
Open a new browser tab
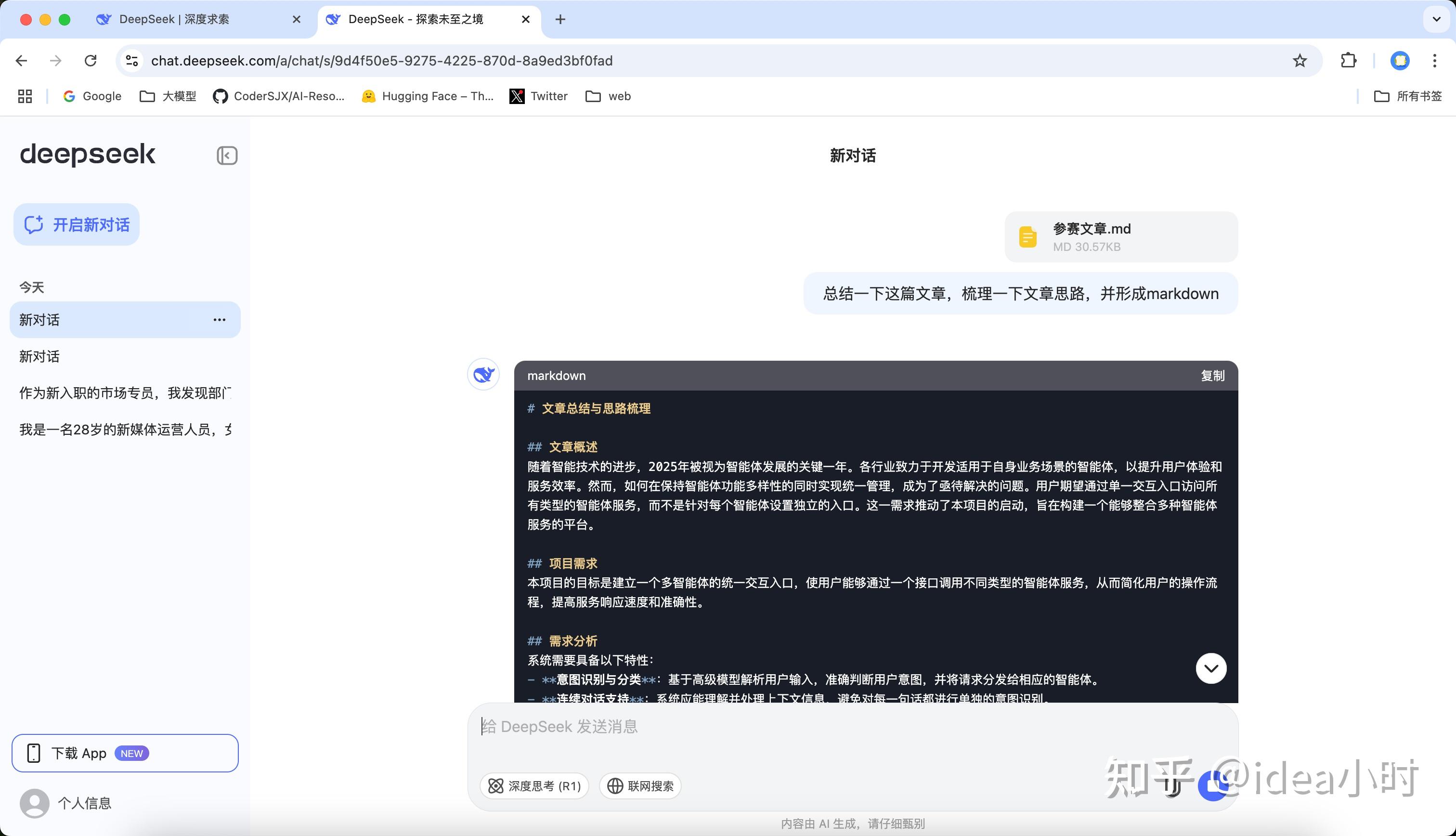click(560, 20)
